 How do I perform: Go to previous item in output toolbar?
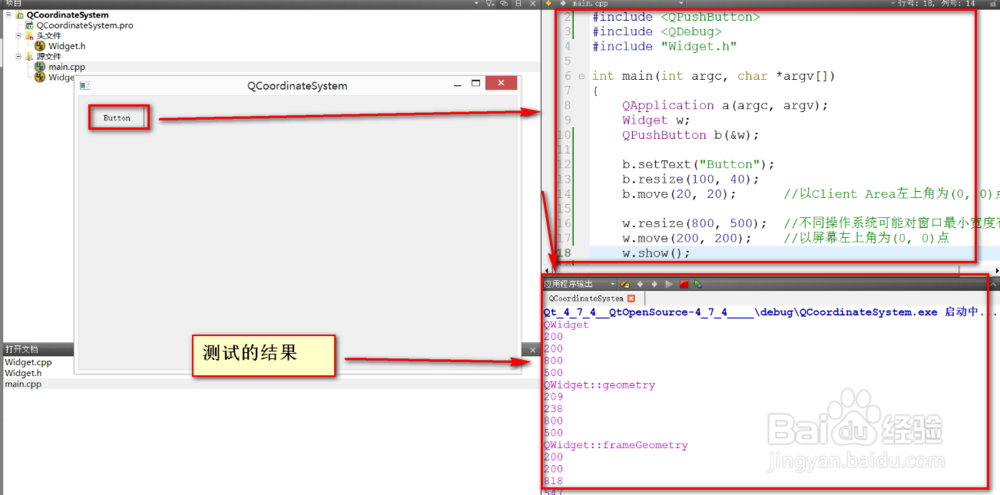click(x=640, y=284)
